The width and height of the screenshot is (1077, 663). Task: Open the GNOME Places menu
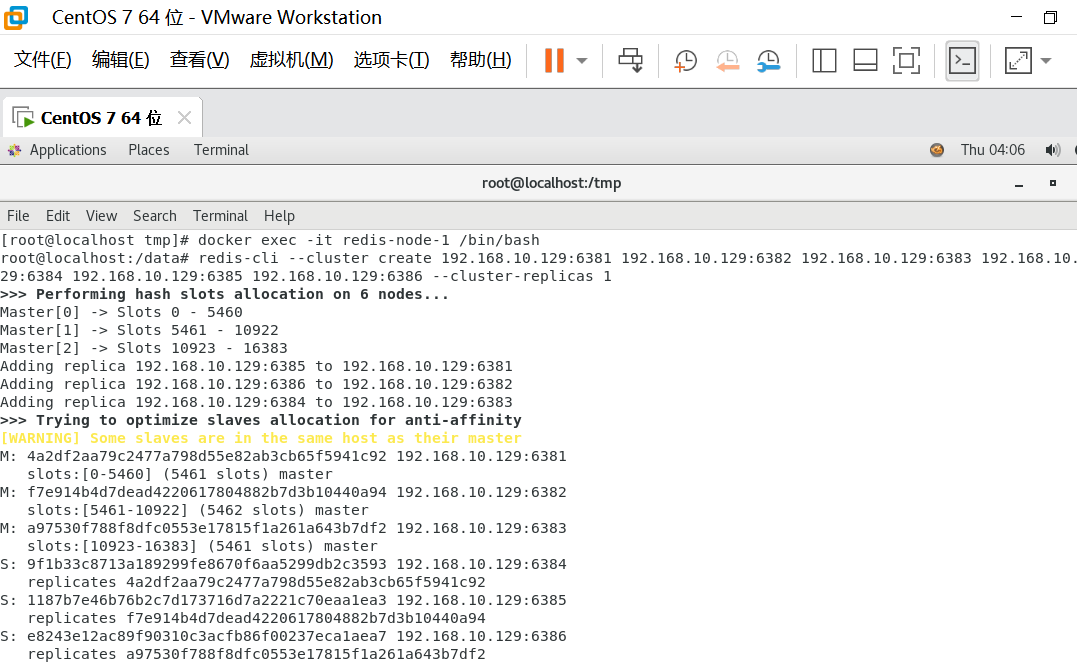[x=148, y=150]
